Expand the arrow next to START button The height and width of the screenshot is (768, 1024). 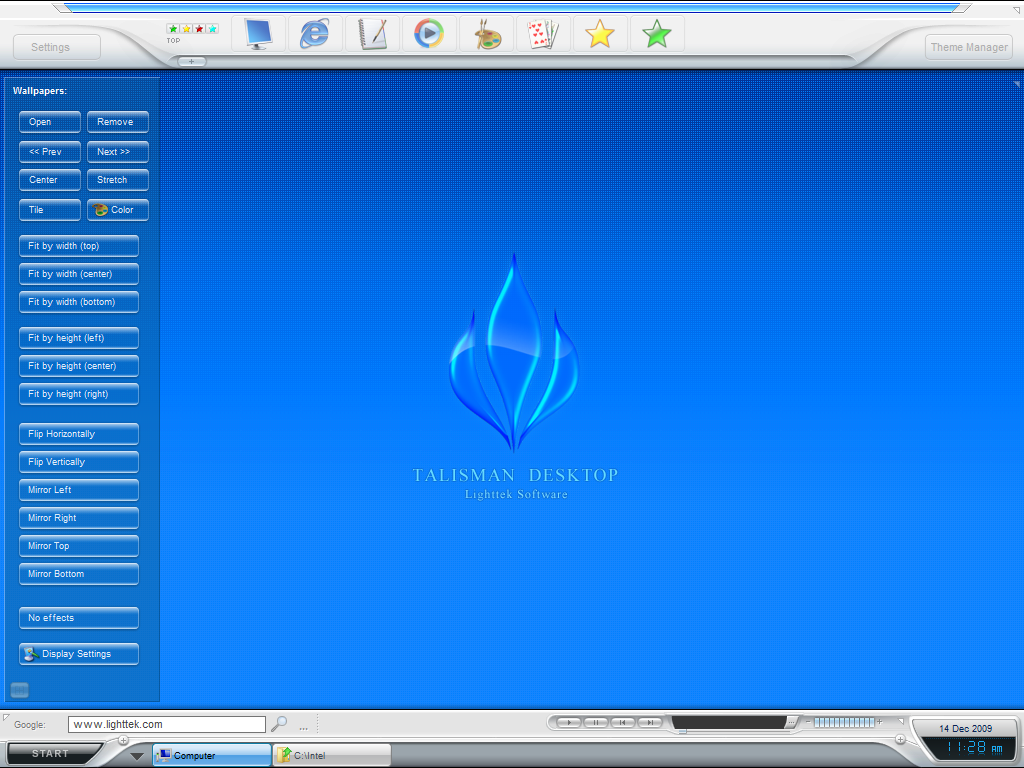tap(137, 756)
